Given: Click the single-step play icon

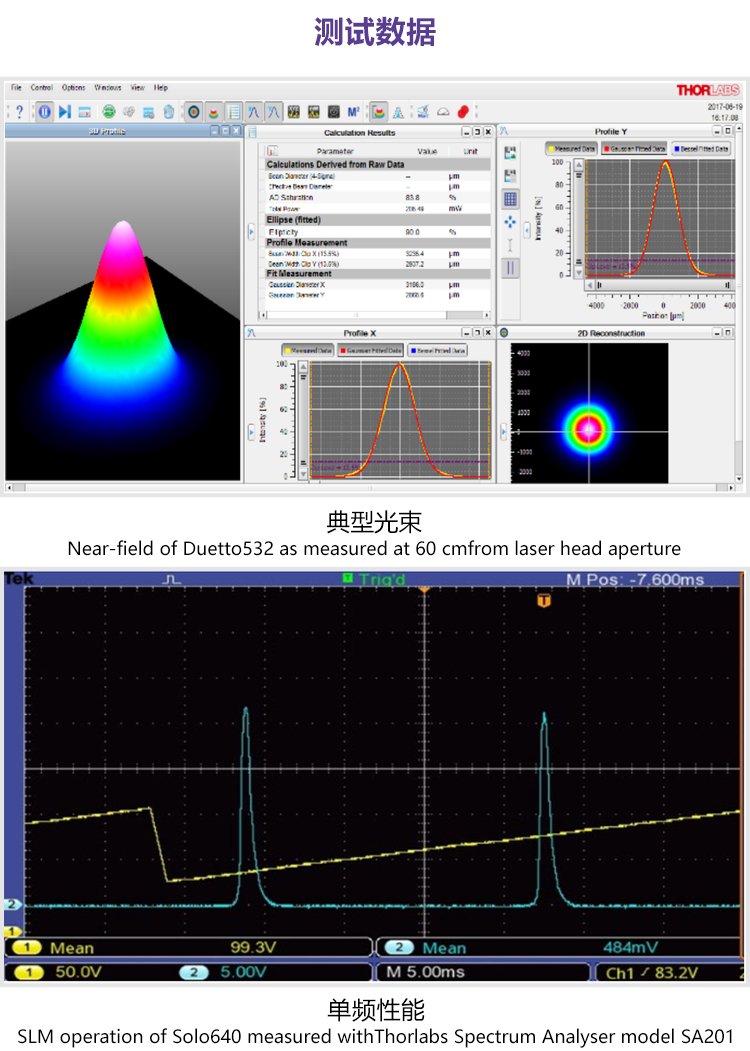Looking at the screenshot, I should click(64, 112).
